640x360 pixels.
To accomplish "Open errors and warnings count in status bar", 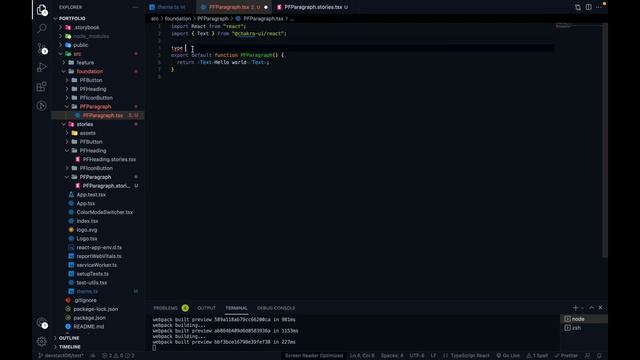I will point(118,356).
